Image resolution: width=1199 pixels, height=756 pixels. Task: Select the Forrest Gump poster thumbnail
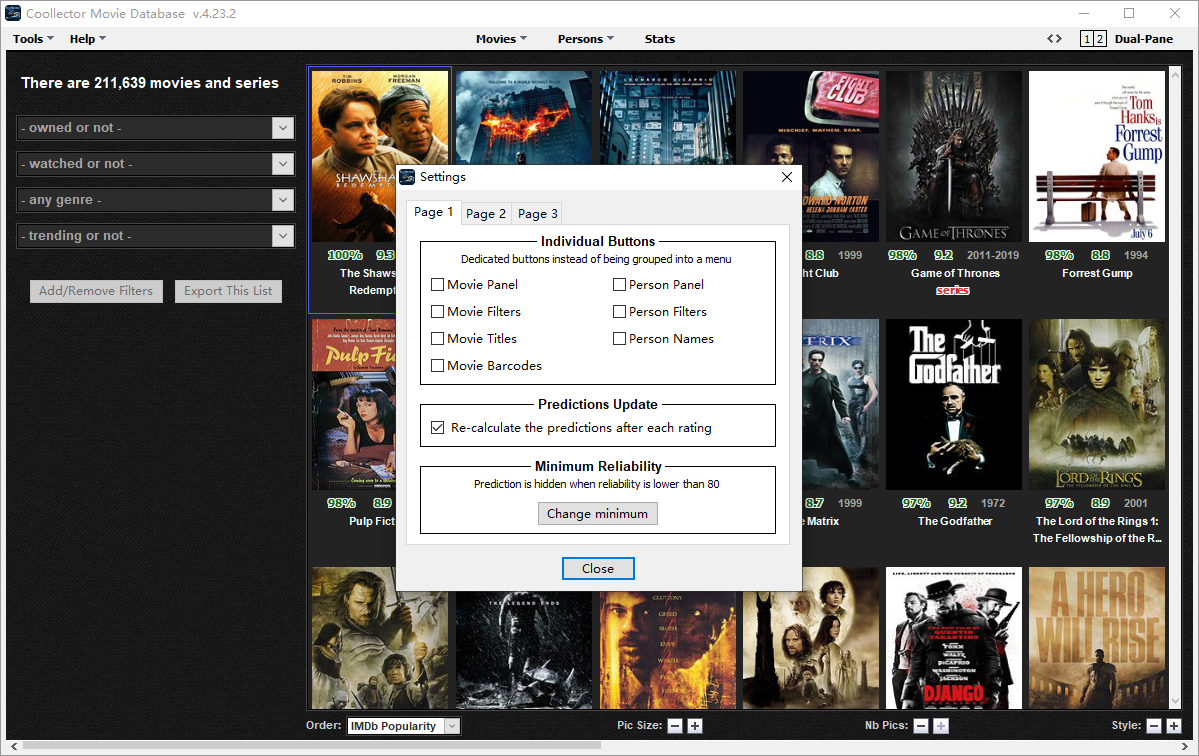point(1096,157)
